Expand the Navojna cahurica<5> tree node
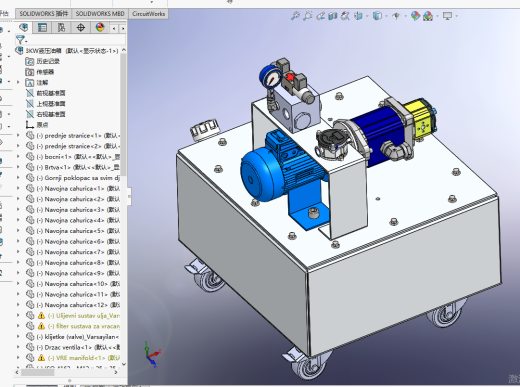 click(18, 231)
